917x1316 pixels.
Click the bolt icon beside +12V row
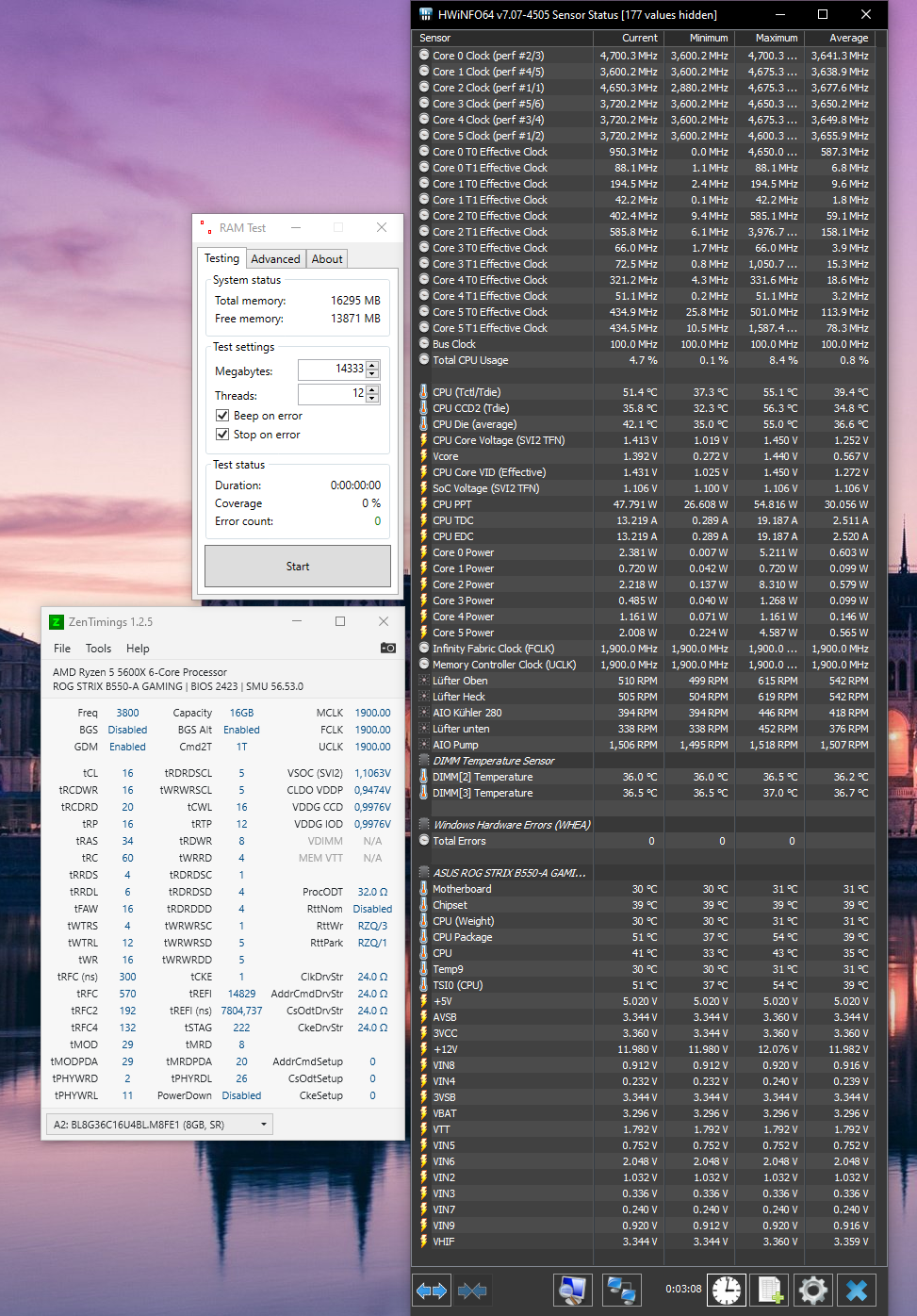(424, 1049)
